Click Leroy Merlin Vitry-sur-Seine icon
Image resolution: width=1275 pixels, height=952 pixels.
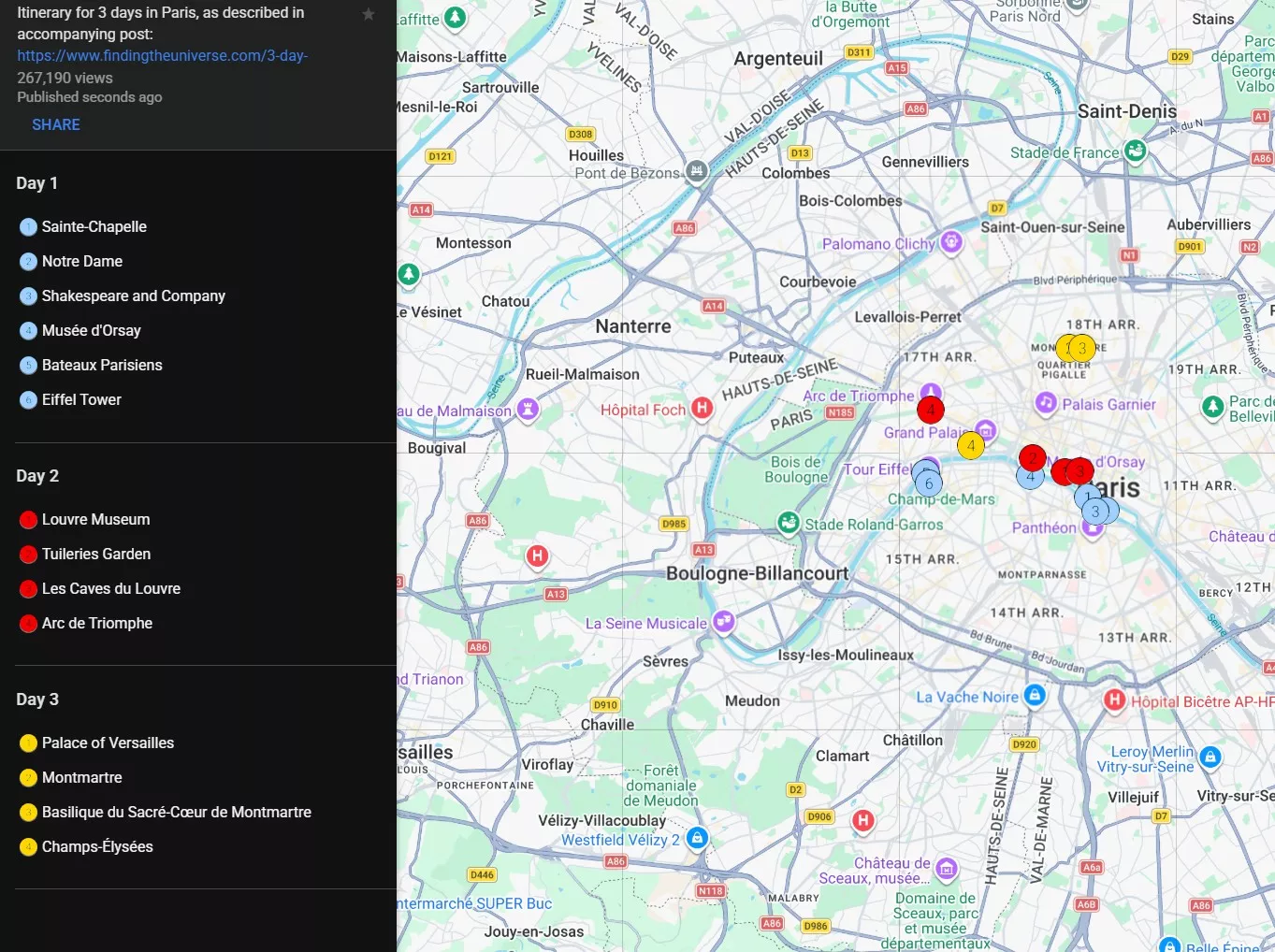(1210, 757)
